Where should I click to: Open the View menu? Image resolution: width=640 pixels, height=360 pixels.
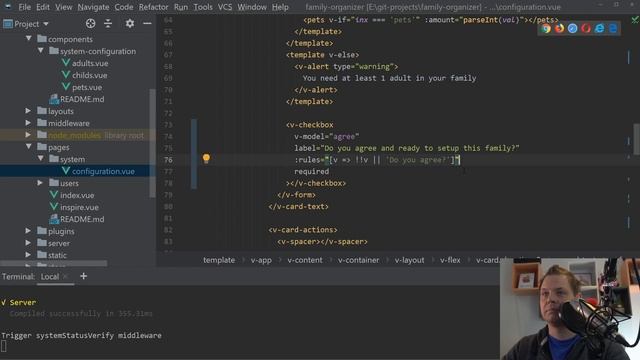coord(64,7)
